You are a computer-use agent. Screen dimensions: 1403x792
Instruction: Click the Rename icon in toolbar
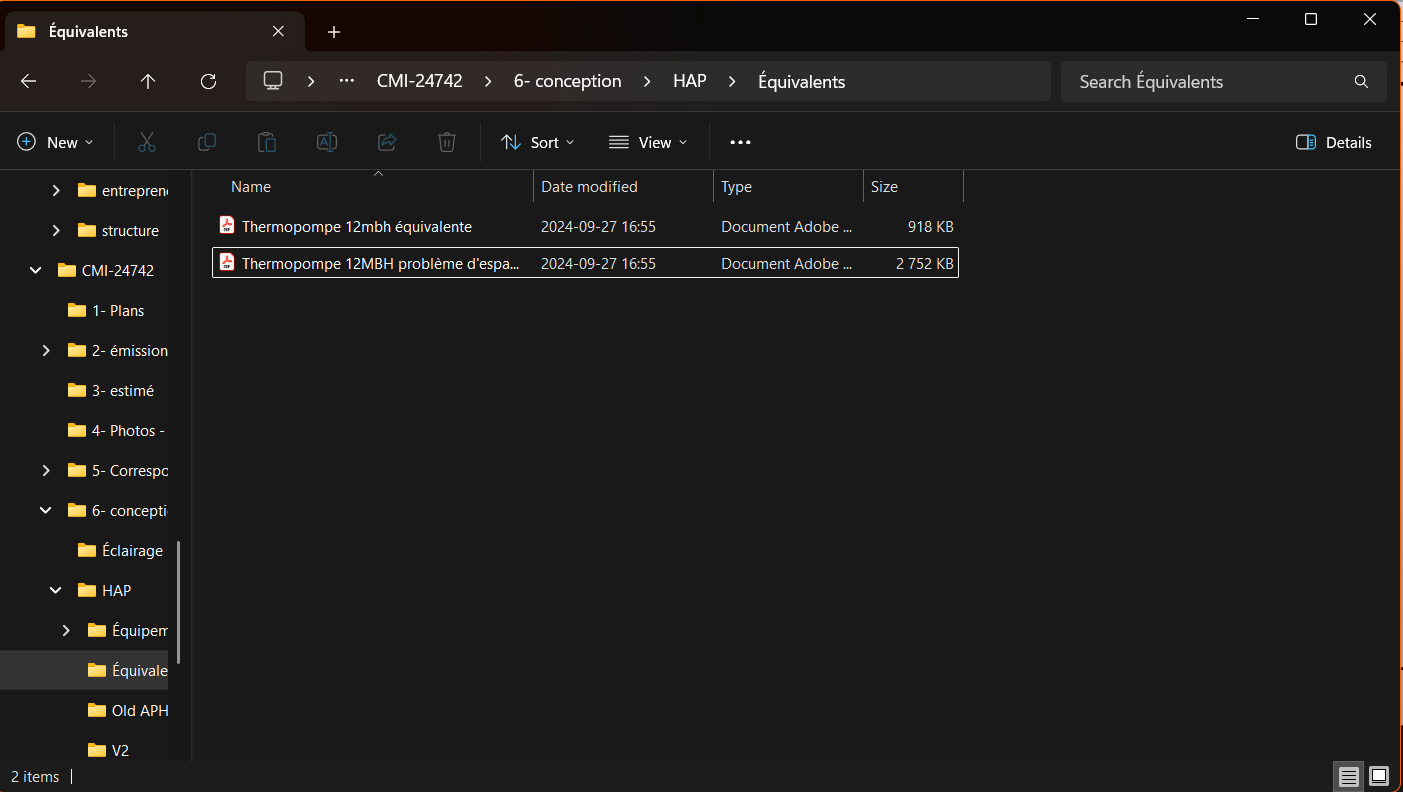327,142
